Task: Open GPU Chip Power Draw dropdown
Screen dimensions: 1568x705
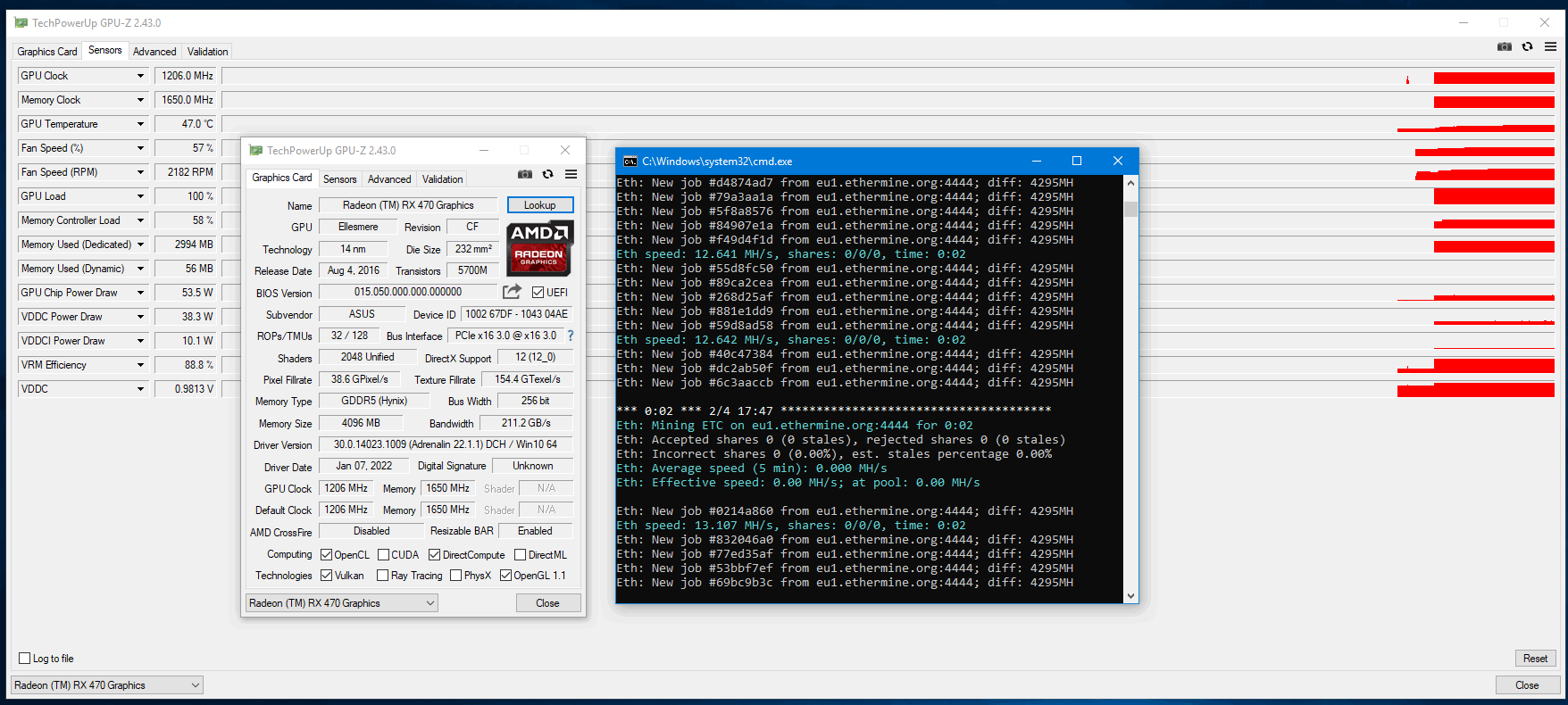Action: click(140, 293)
